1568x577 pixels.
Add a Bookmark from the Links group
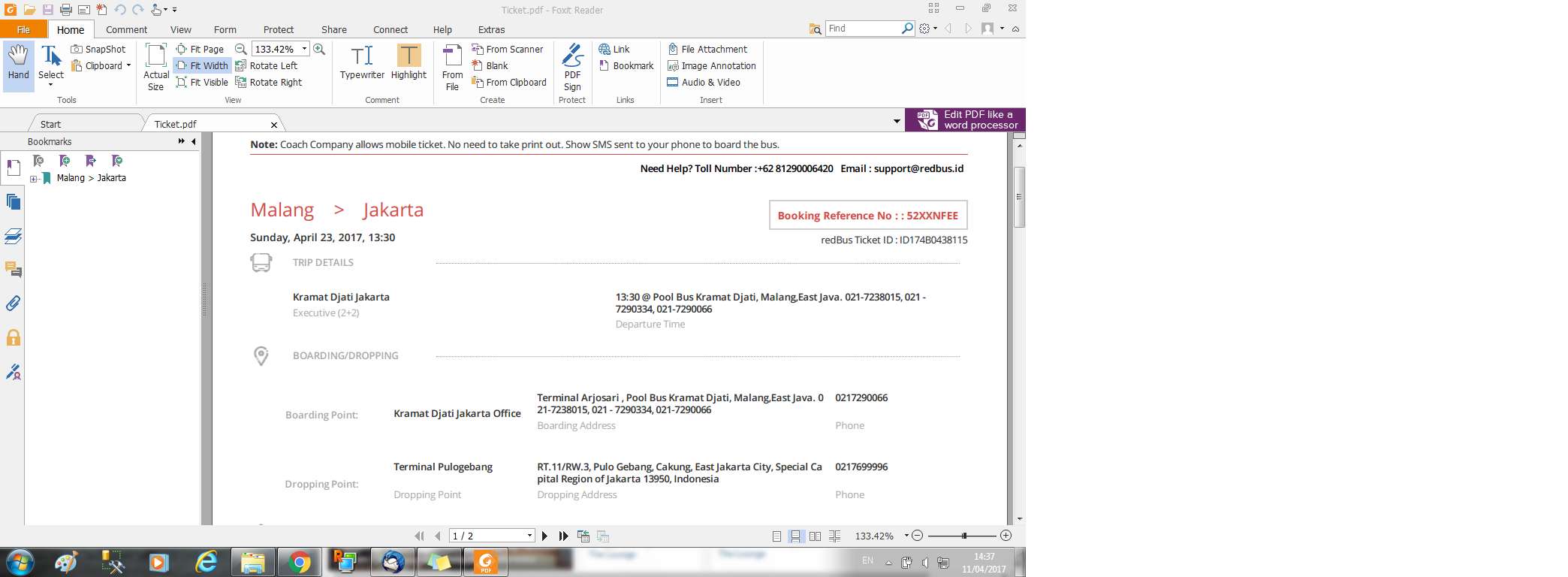click(626, 65)
